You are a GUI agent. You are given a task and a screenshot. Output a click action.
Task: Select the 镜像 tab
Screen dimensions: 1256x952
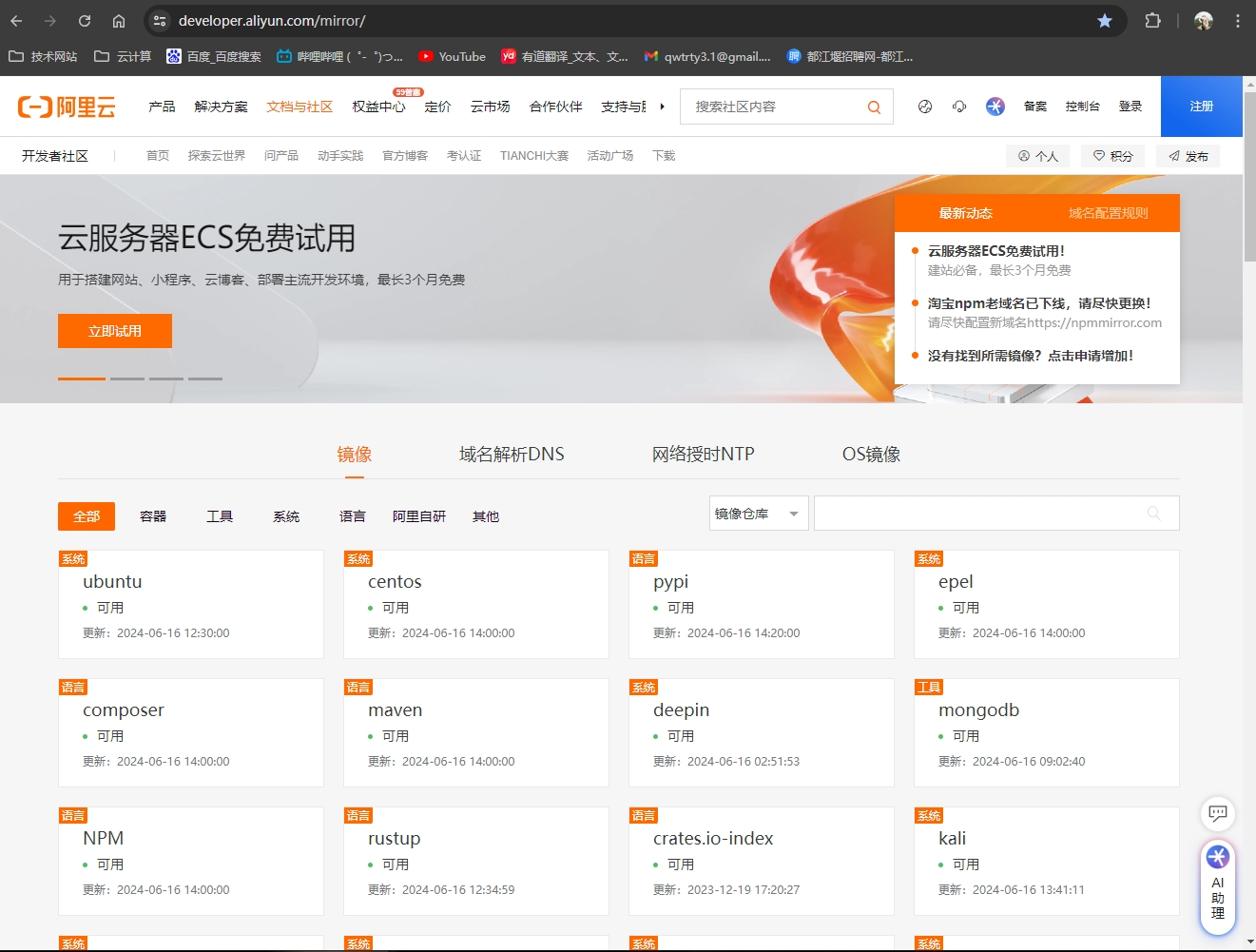[x=355, y=455]
